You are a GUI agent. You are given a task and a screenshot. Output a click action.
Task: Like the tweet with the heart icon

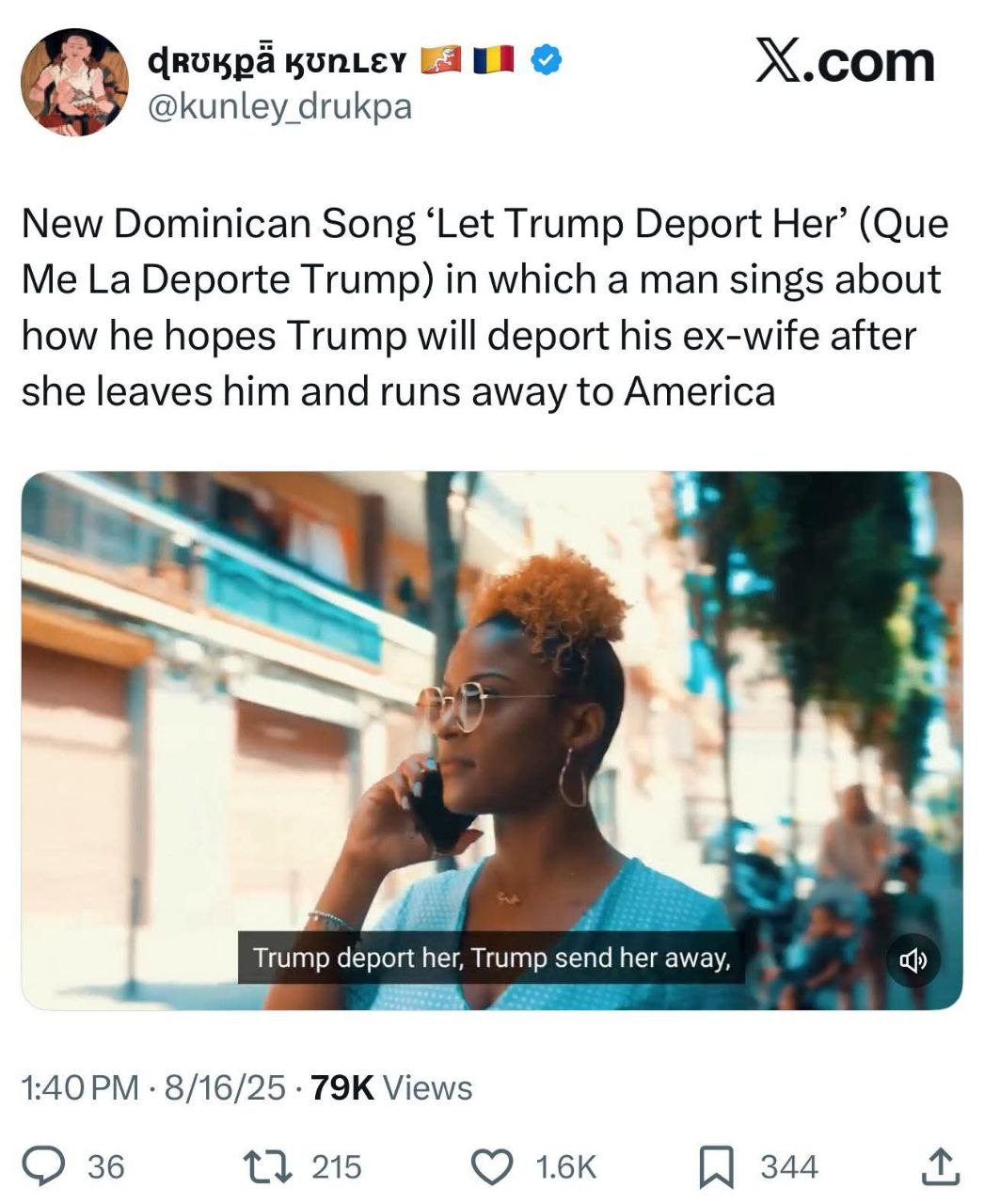pos(492,1167)
